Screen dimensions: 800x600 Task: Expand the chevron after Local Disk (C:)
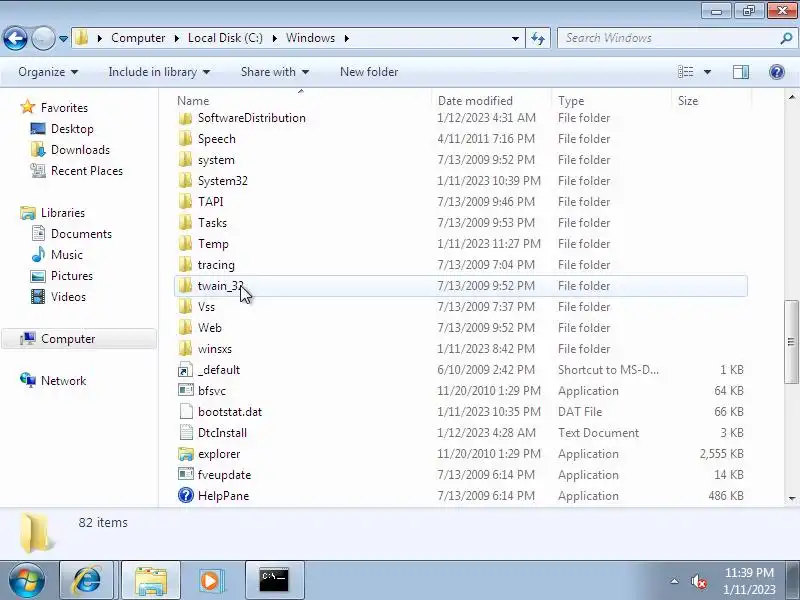click(x=274, y=38)
